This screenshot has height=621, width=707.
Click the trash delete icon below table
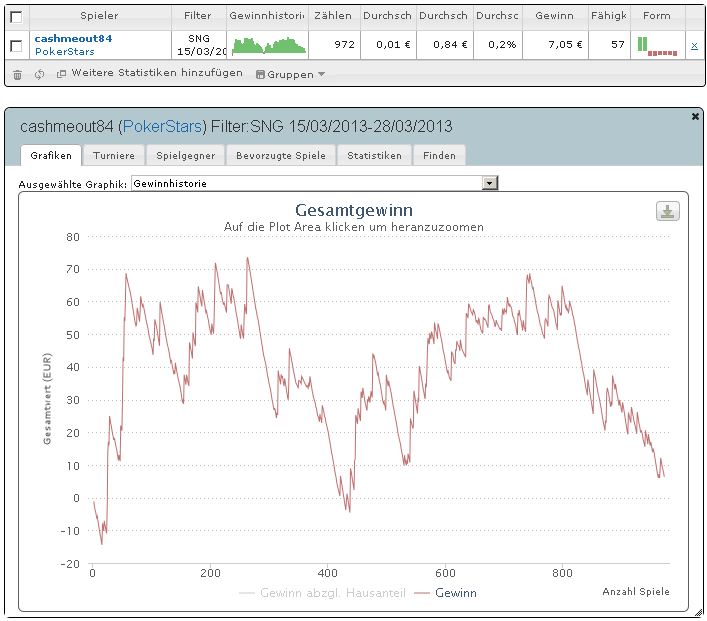click(x=17, y=75)
